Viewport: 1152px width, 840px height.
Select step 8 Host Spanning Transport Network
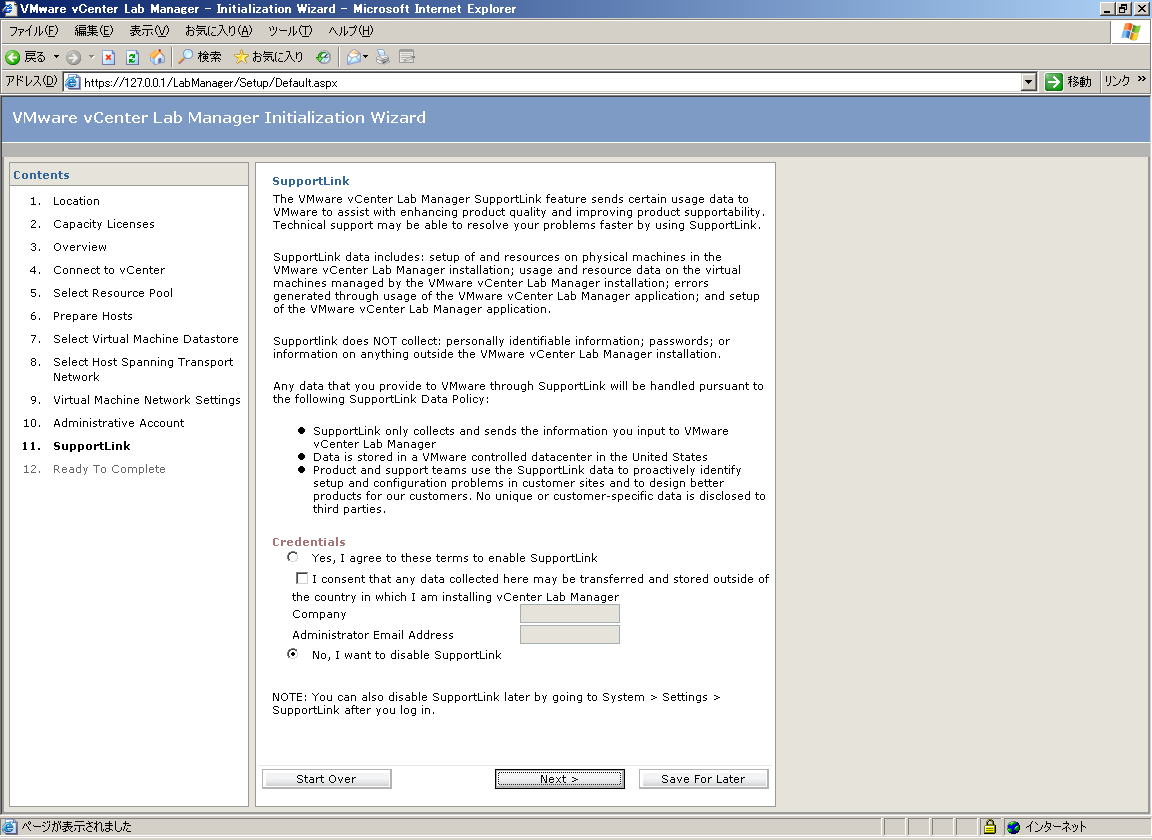click(x=143, y=369)
